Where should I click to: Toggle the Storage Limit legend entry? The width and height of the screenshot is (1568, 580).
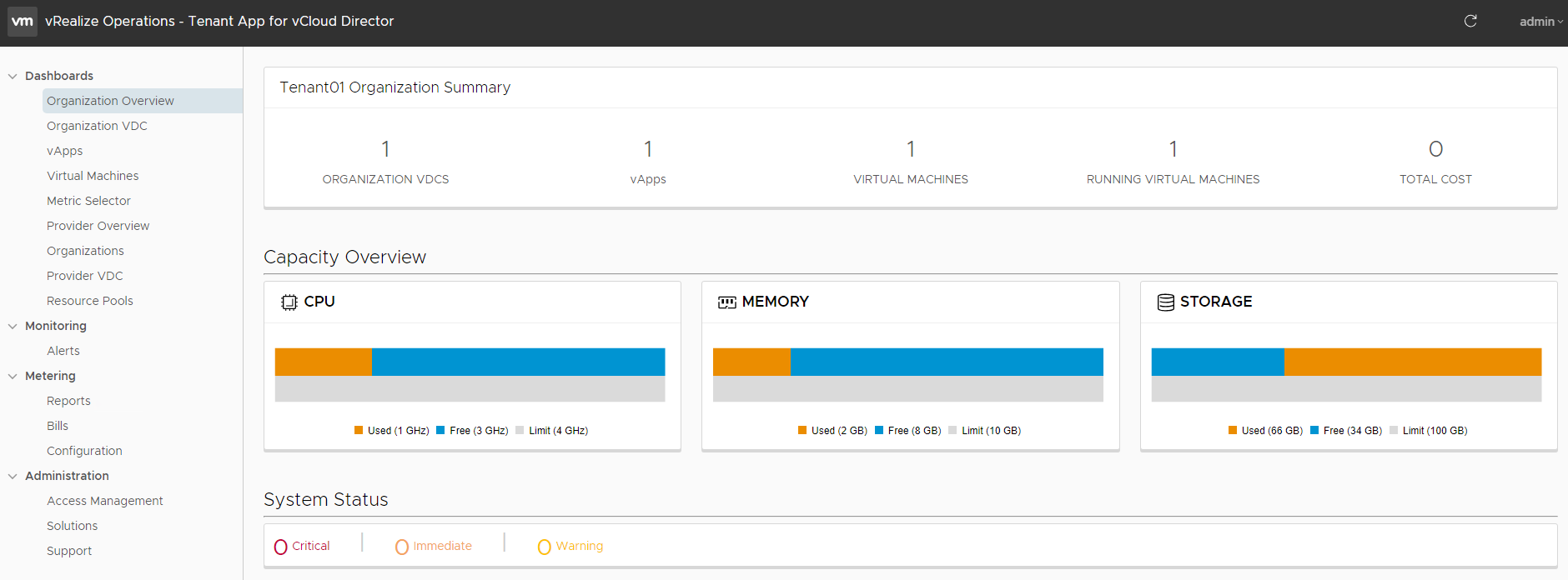[1428, 431]
